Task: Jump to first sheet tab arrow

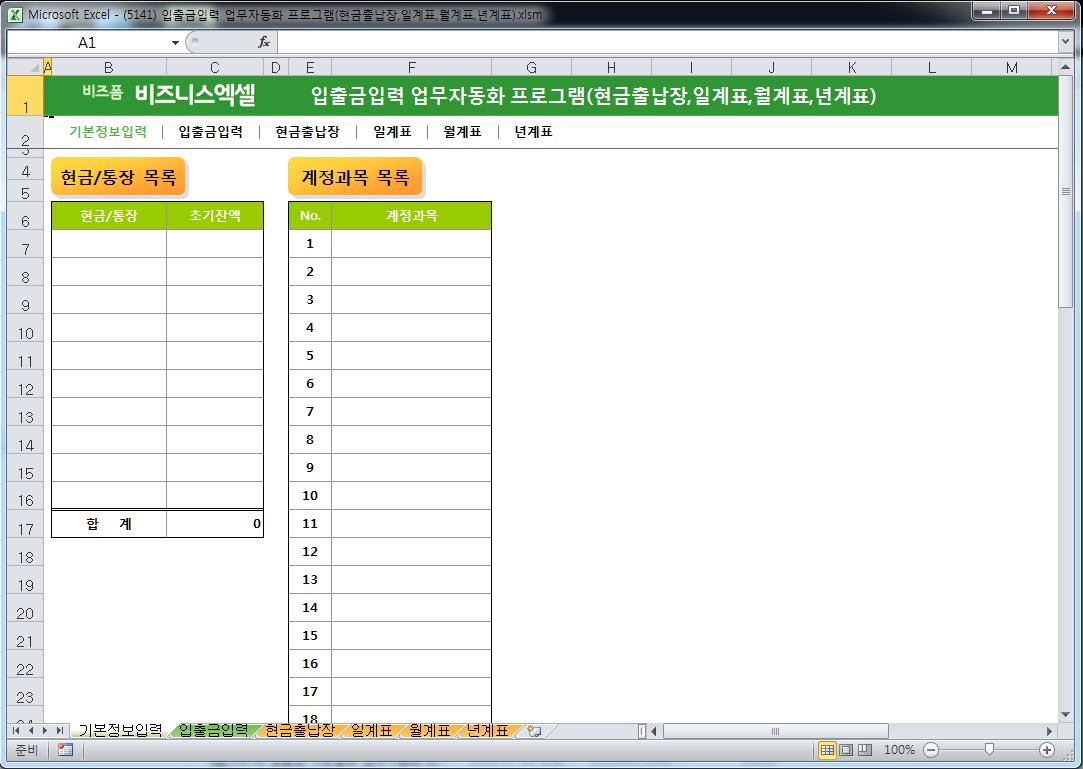Action: (x=16, y=731)
